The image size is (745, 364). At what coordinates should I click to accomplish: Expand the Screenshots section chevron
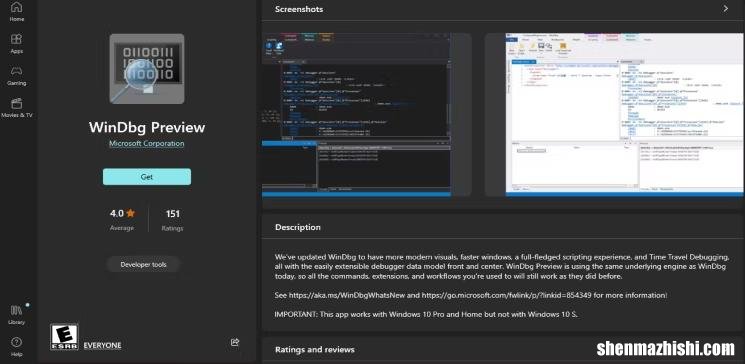726,9
